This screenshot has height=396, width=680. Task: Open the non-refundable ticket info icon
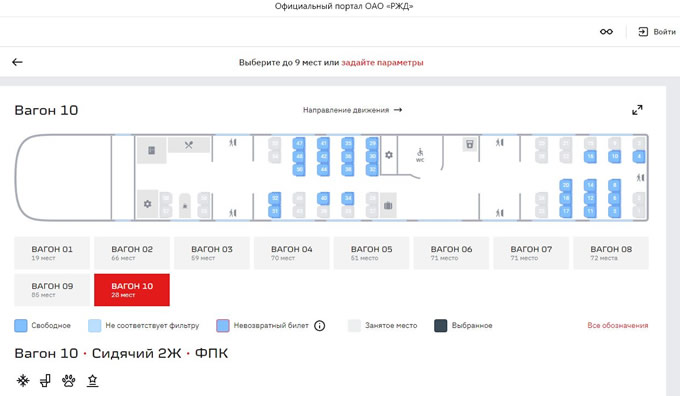pyautogui.click(x=320, y=326)
